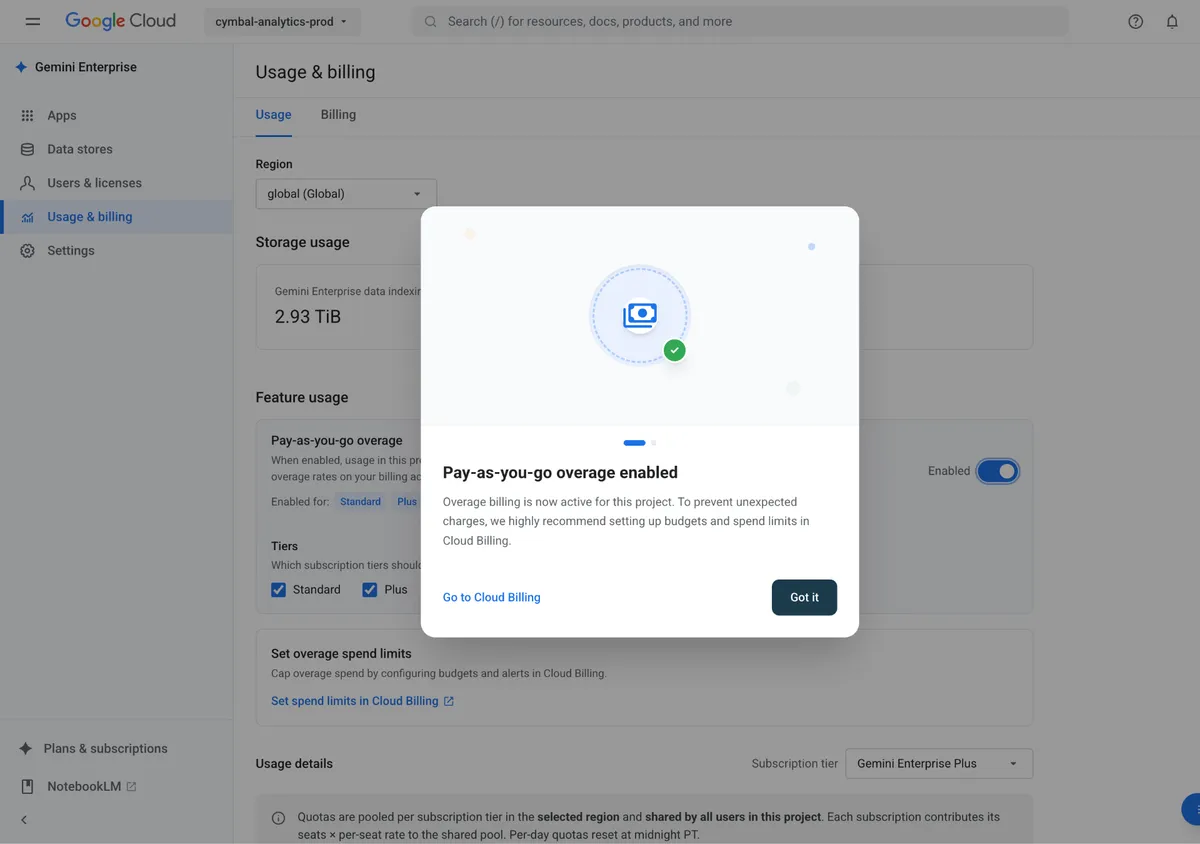Click the Users & licenses person icon

[x=27, y=183]
